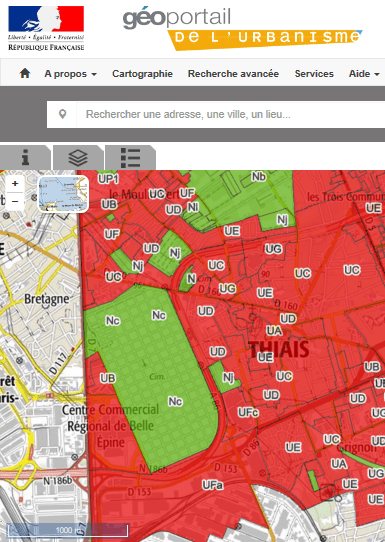Switch basemap using the overview thumbnail
This screenshot has height=542, width=385.
[x=63, y=194]
